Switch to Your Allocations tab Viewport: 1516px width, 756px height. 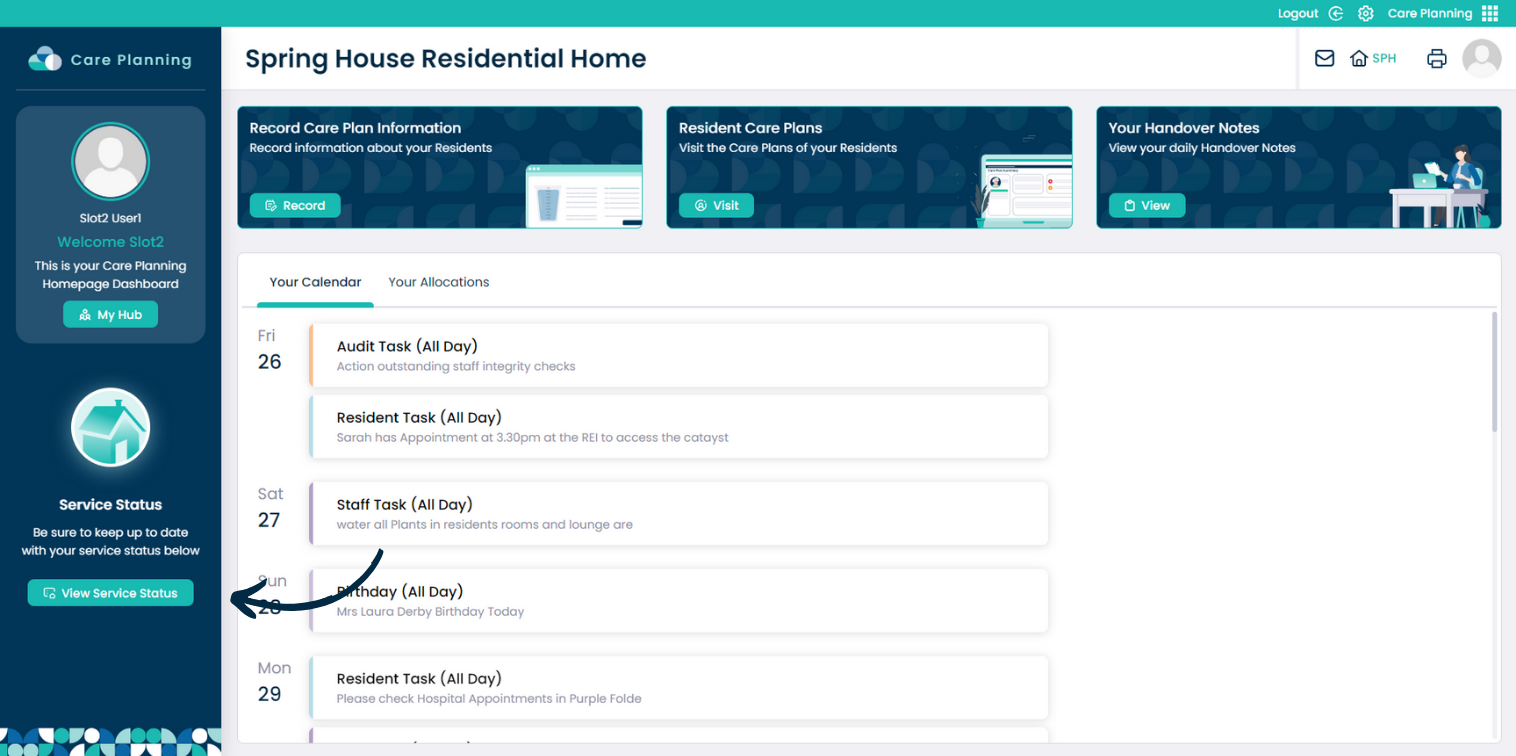(x=438, y=282)
